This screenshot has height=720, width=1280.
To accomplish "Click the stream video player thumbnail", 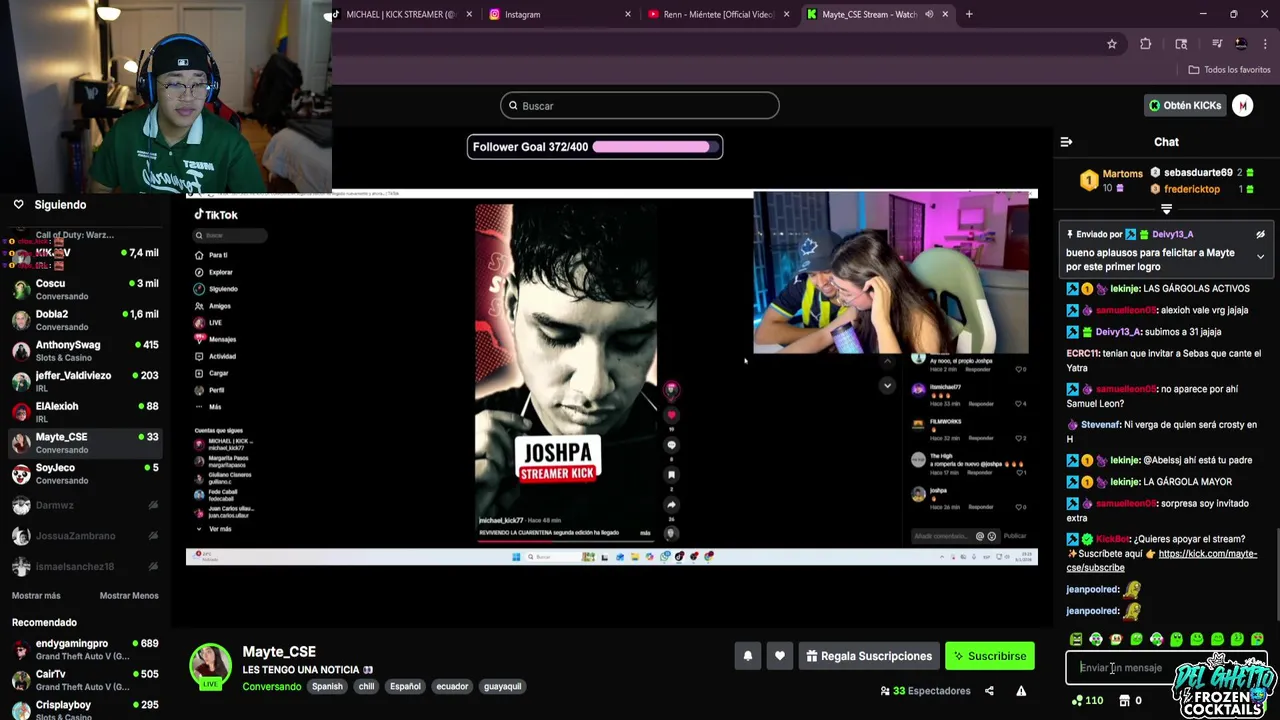I will point(611,378).
